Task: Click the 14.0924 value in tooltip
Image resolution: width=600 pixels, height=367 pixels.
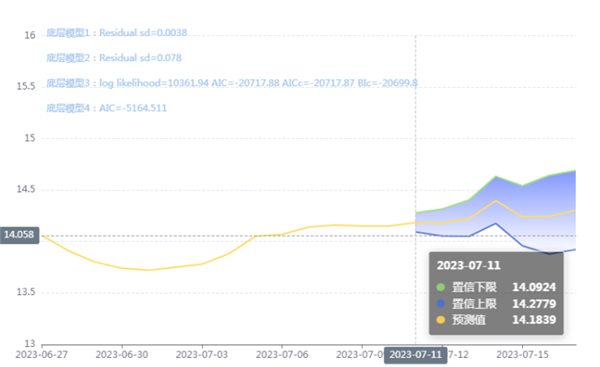Action: 534,287
